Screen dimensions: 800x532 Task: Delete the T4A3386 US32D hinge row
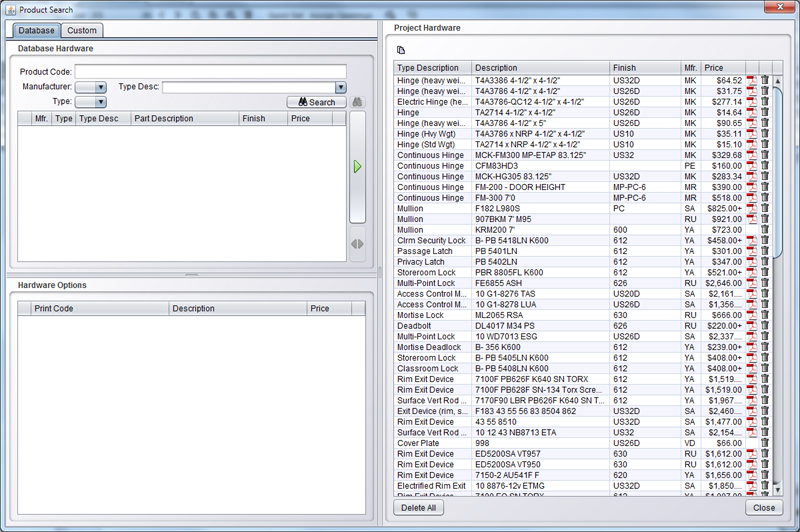(765, 81)
